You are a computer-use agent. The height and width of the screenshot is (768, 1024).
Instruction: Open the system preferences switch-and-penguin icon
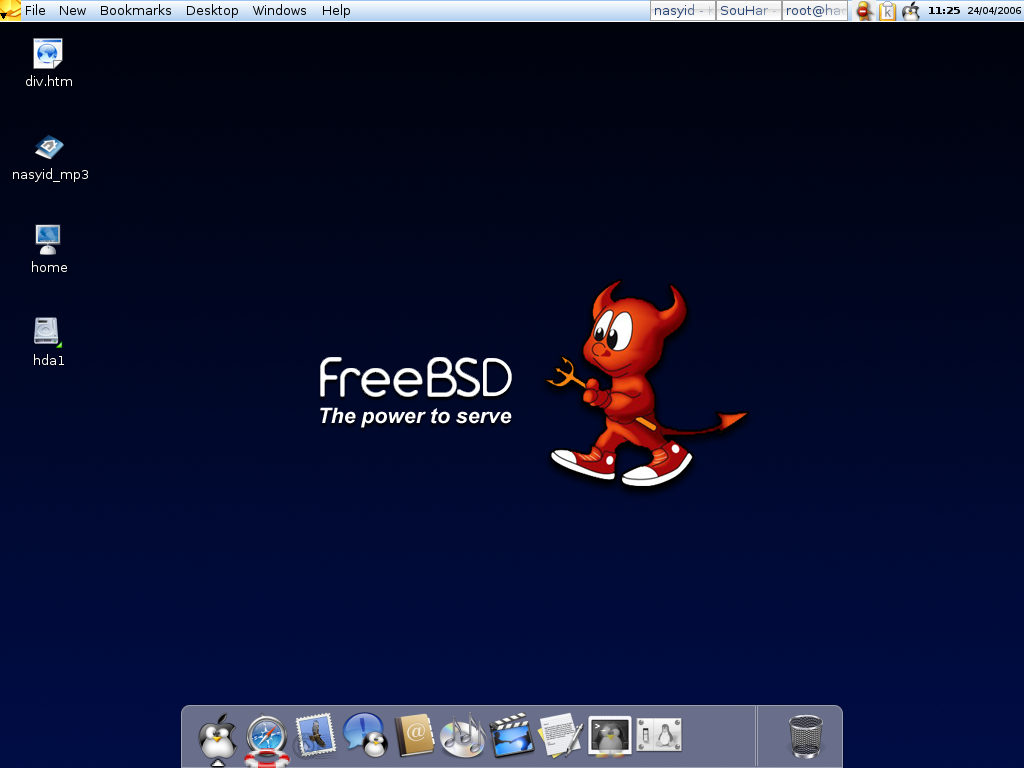point(659,735)
